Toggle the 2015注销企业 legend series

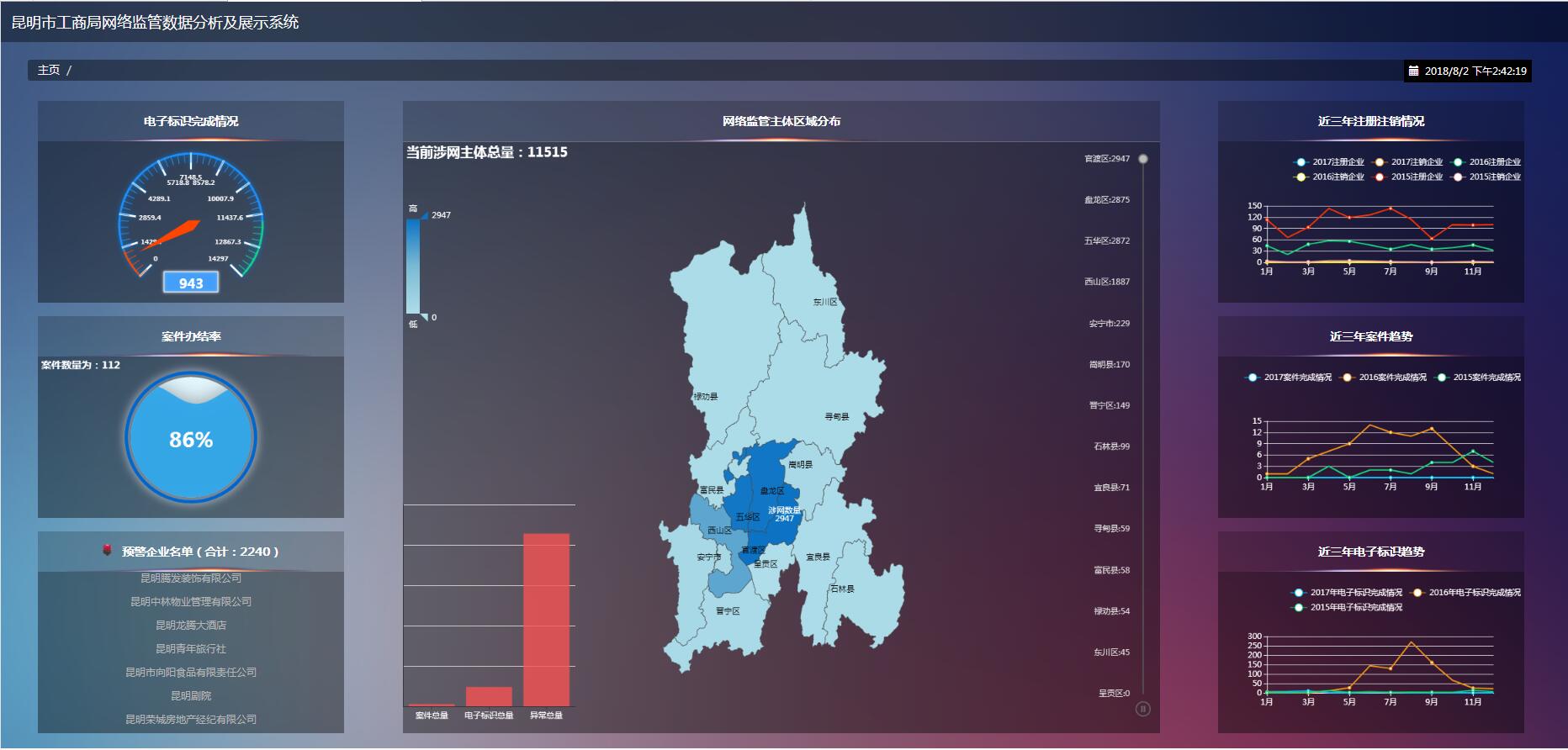1486,177
